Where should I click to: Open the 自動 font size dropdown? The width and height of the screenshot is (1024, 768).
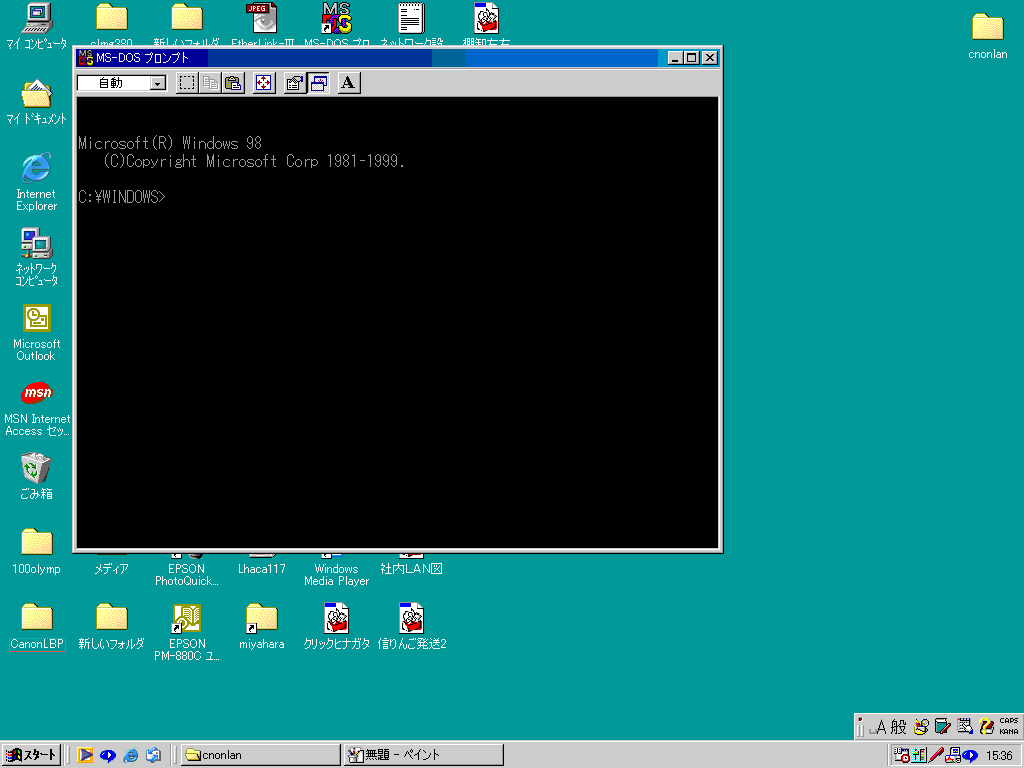(x=157, y=83)
